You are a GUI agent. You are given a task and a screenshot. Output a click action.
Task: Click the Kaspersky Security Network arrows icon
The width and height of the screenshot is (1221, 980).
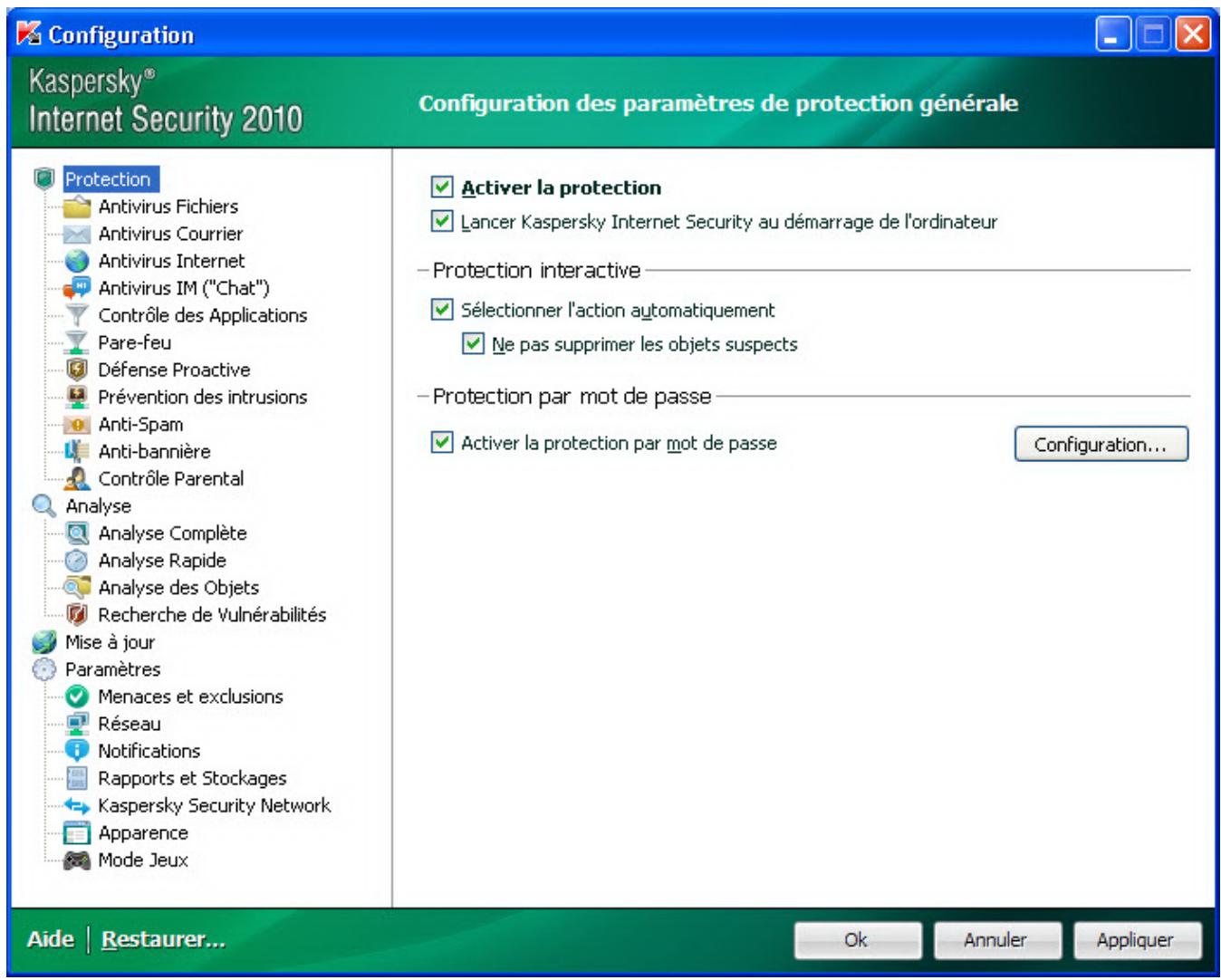click(77, 805)
